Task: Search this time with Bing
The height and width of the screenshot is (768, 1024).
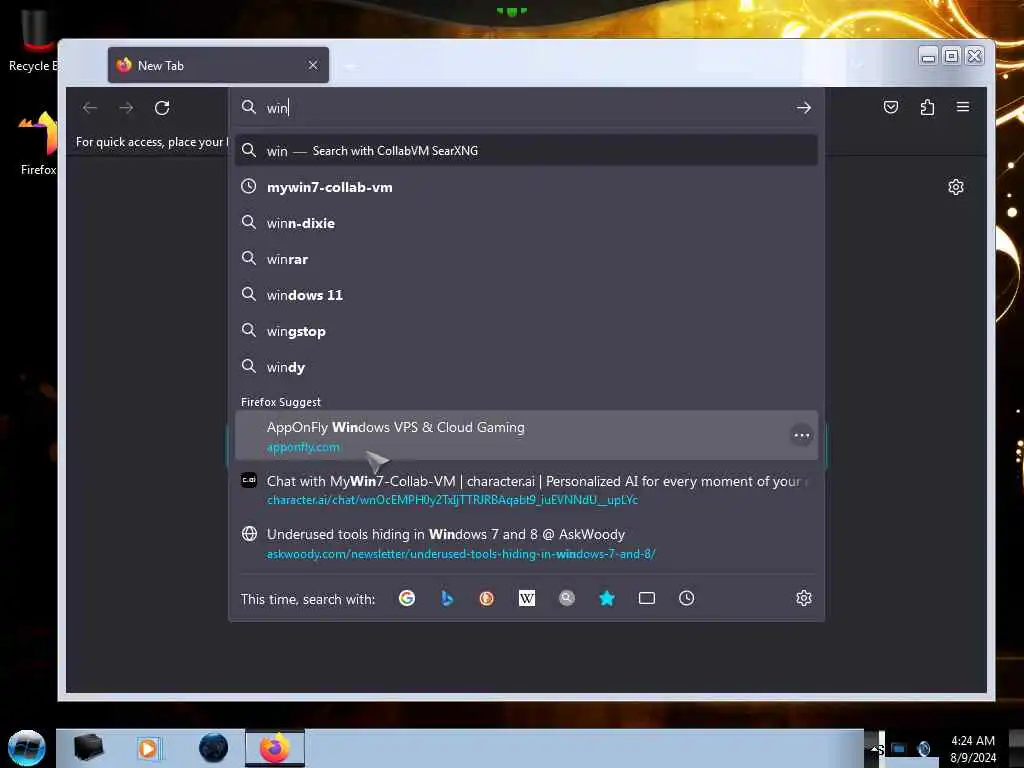Action: tap(447, 598)
